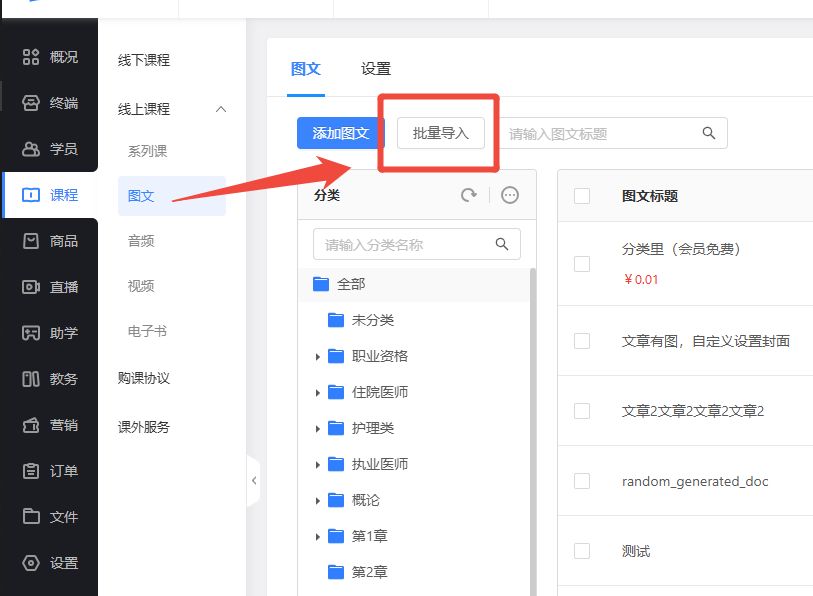Select the checkbox for random_generated_doc

coord(582,481)
